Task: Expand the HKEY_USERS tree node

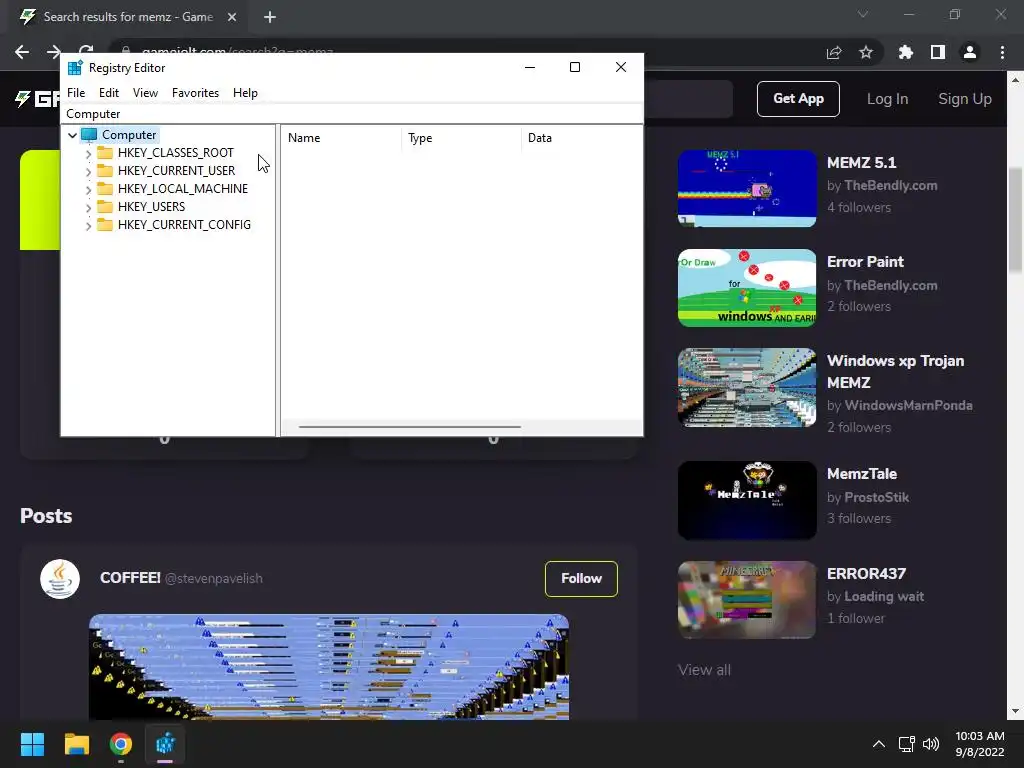Action: pyautogui.click(x=88, y=207)
